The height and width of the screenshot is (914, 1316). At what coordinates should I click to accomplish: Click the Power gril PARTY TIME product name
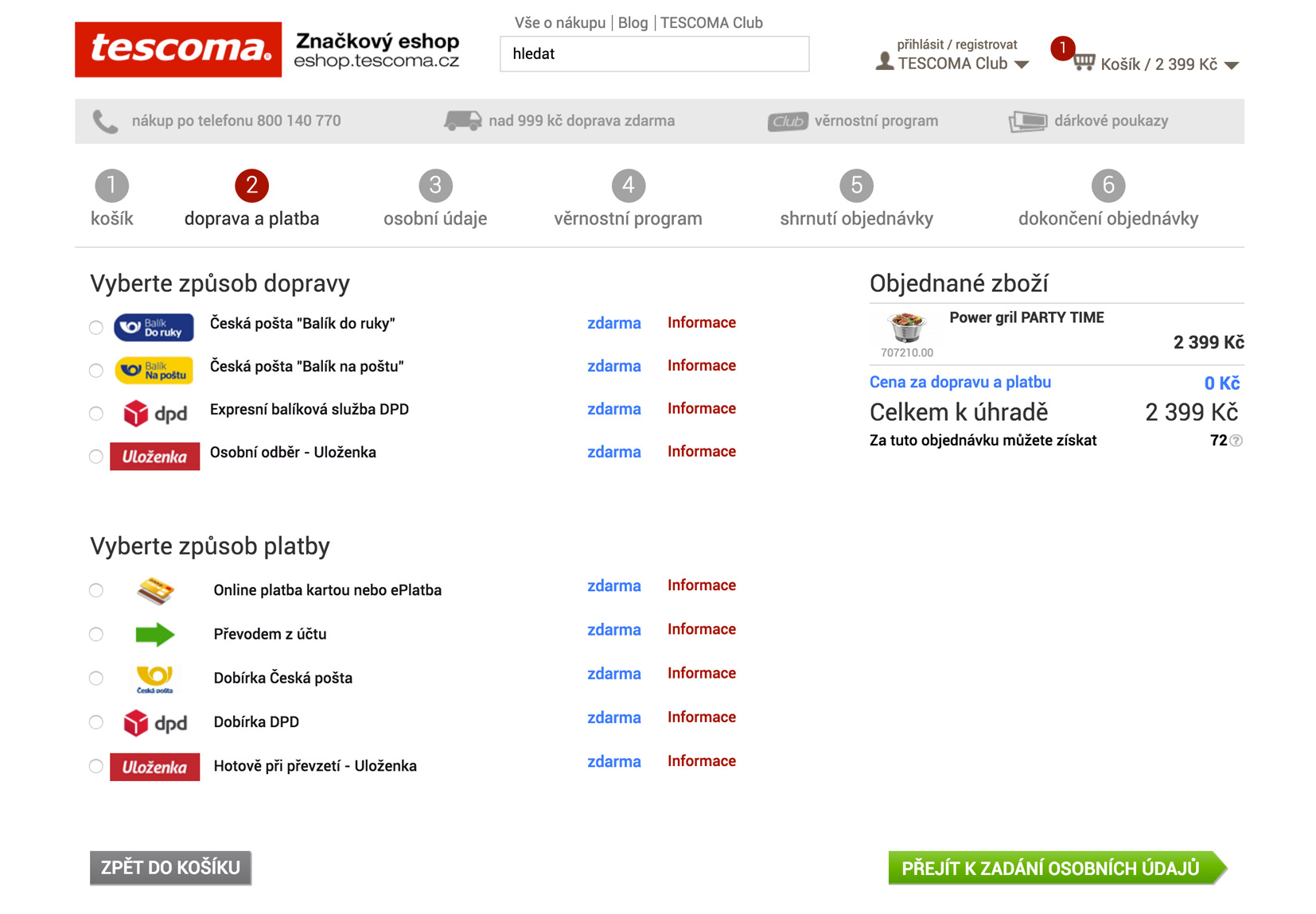(x=1026, y=317)
